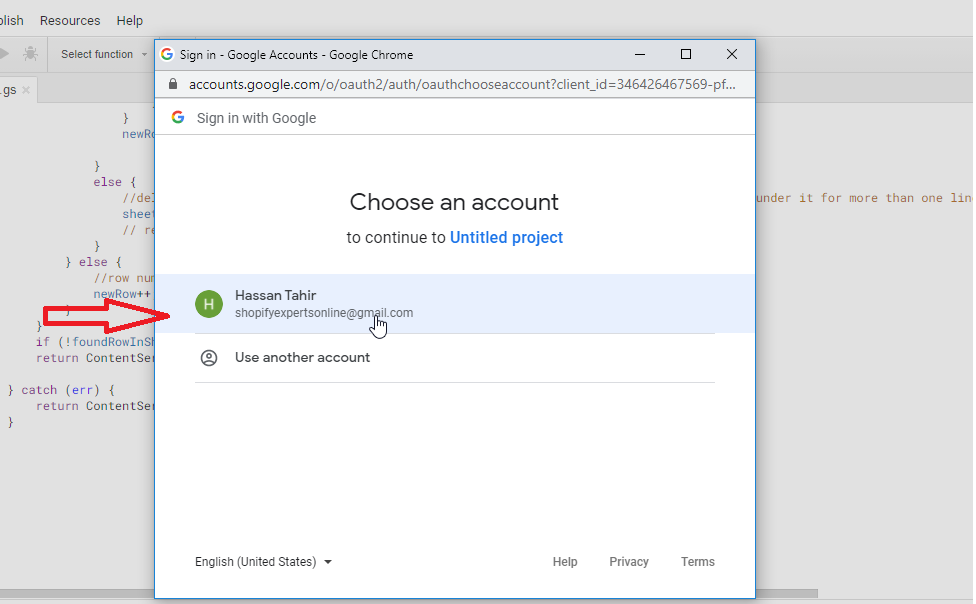Screen dimensions: 976x604
Task: Open the Help menu in script editor
Action: point(129,21)
